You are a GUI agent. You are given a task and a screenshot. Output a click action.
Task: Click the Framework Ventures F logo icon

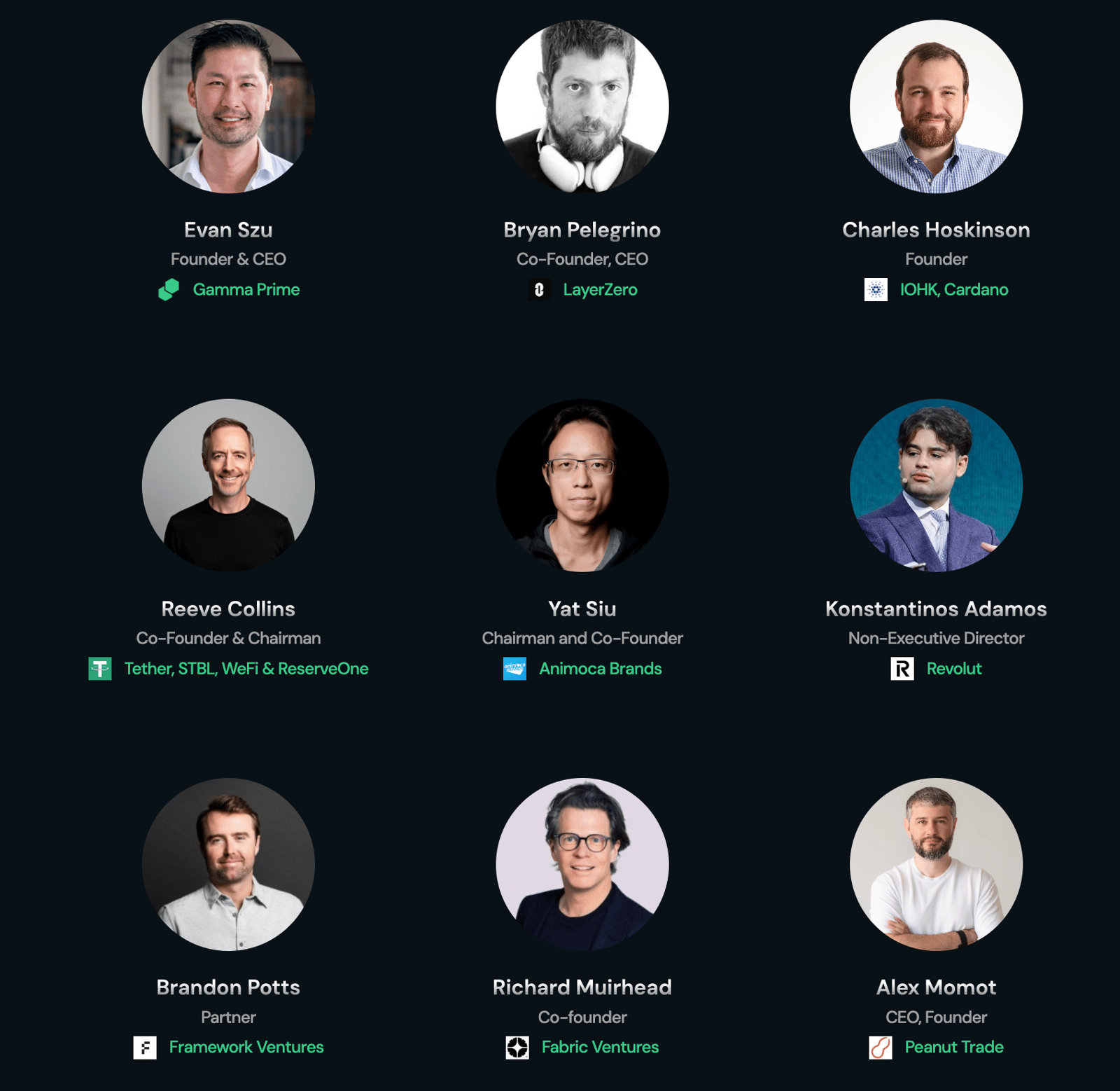click(x=145, y=1048)
